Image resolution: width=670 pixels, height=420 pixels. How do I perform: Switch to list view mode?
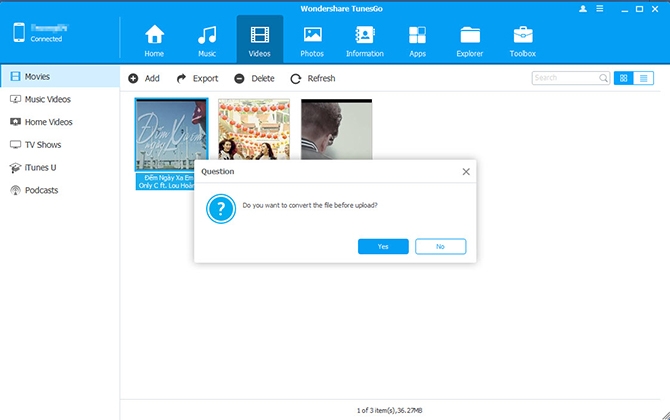[x=644, y=78]
